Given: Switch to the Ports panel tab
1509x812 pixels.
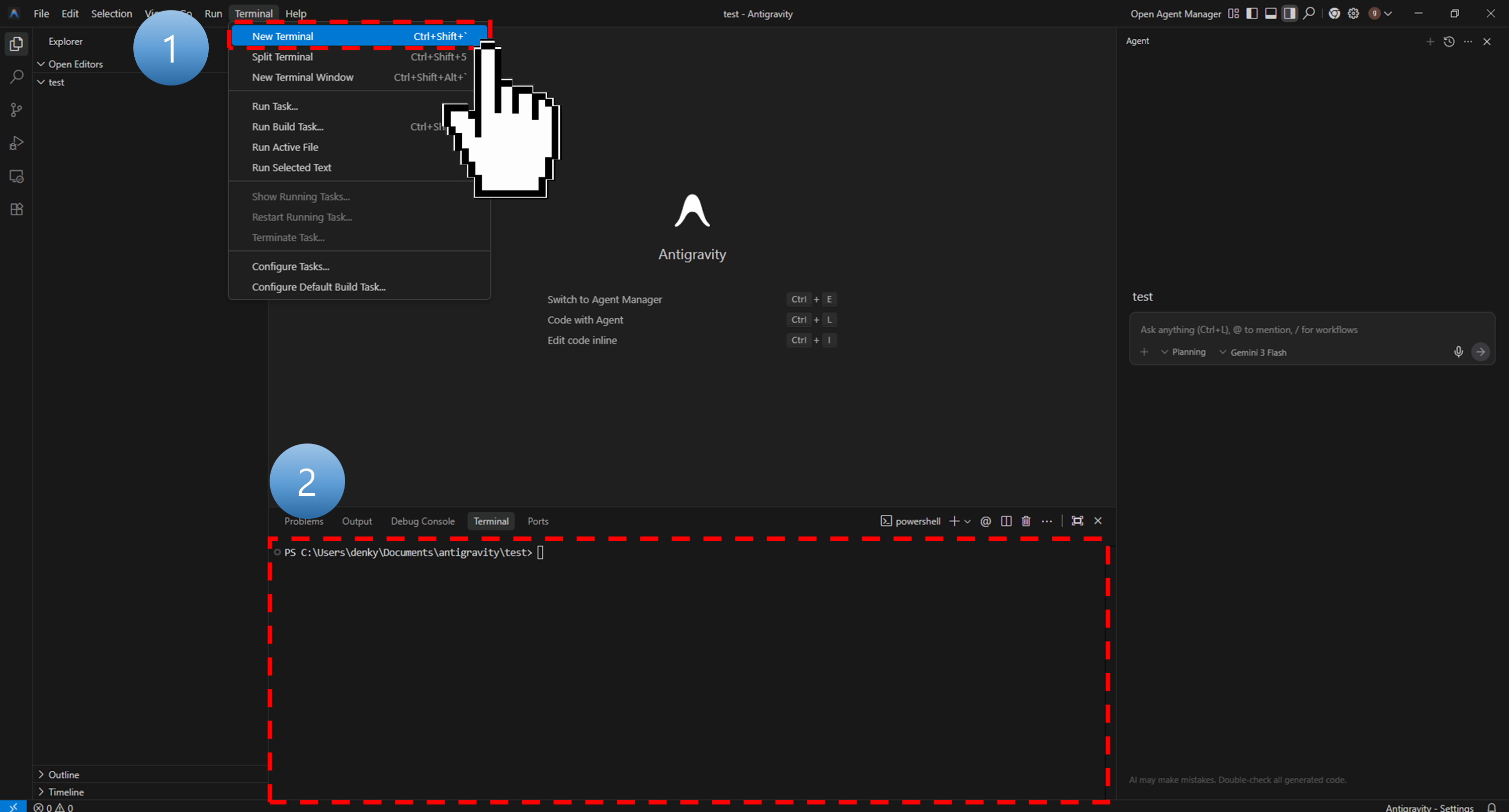Looking at the screenshot, I should coord(538,521).
